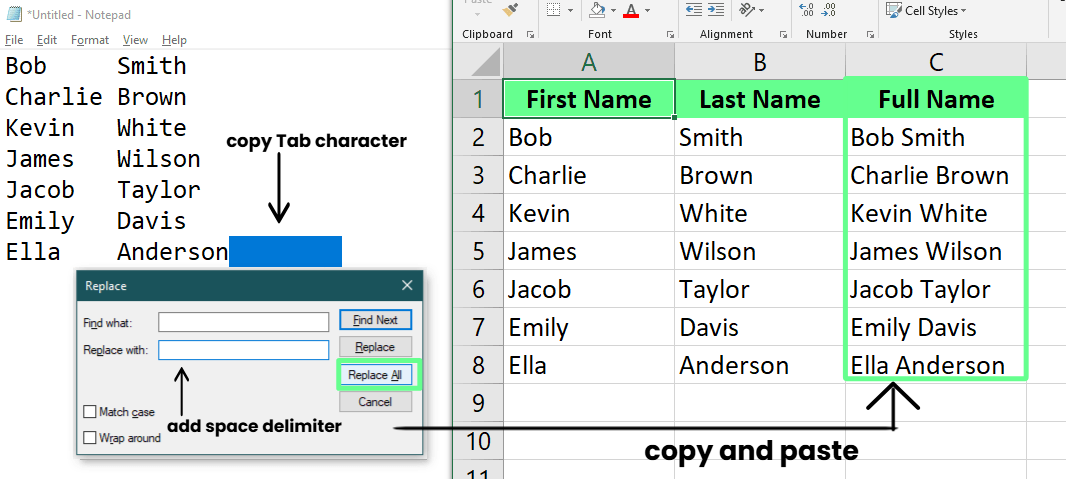
Task: Click the Font Color letter A icon
Action: (x=632, y=10)
